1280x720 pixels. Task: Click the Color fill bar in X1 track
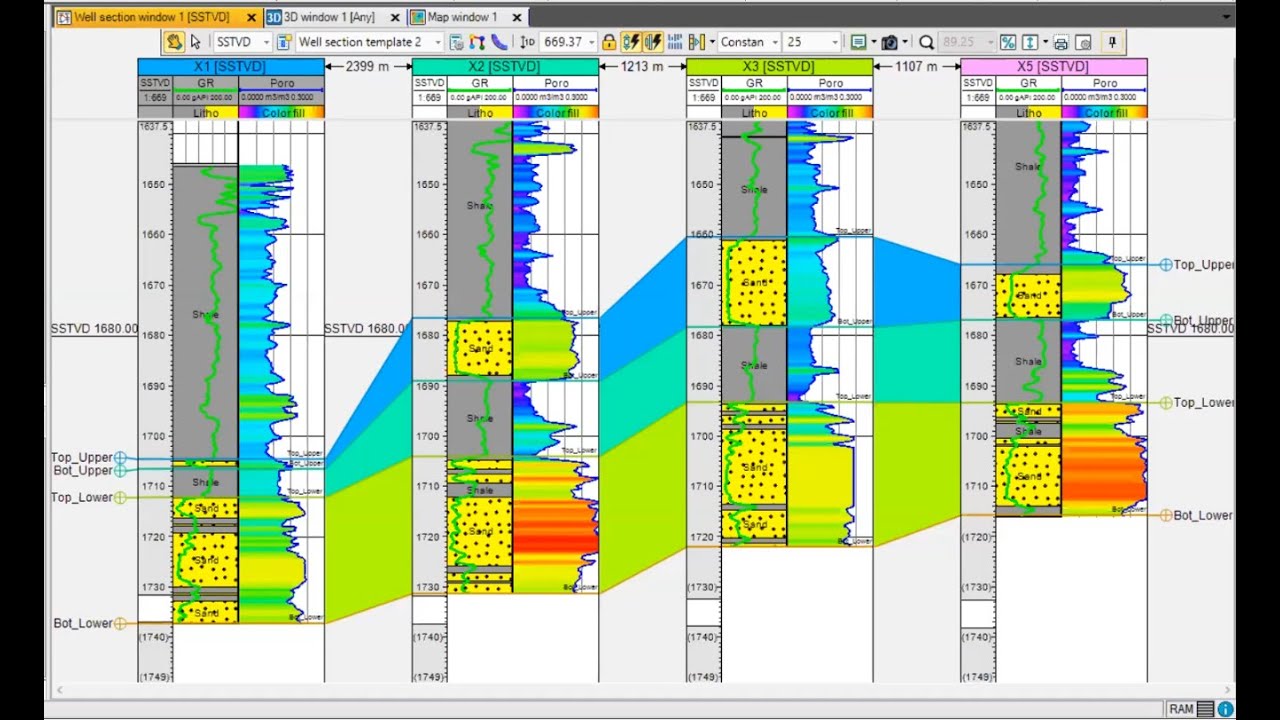coord(281,113)
